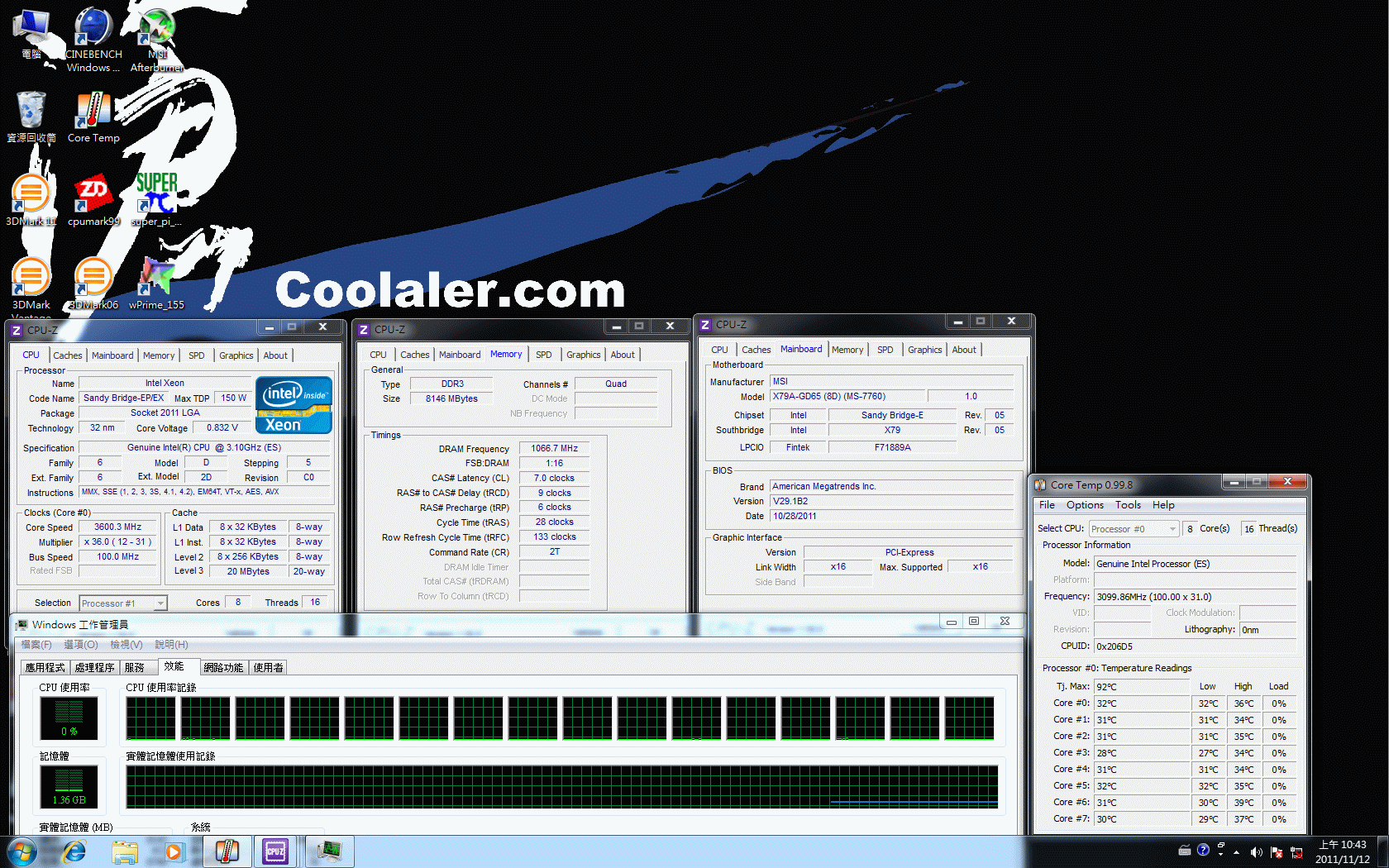Open 檔案(F) menu in Task Manager
Image resolution: width=1389 pixels, height=868 pixels.
point(36,645)
